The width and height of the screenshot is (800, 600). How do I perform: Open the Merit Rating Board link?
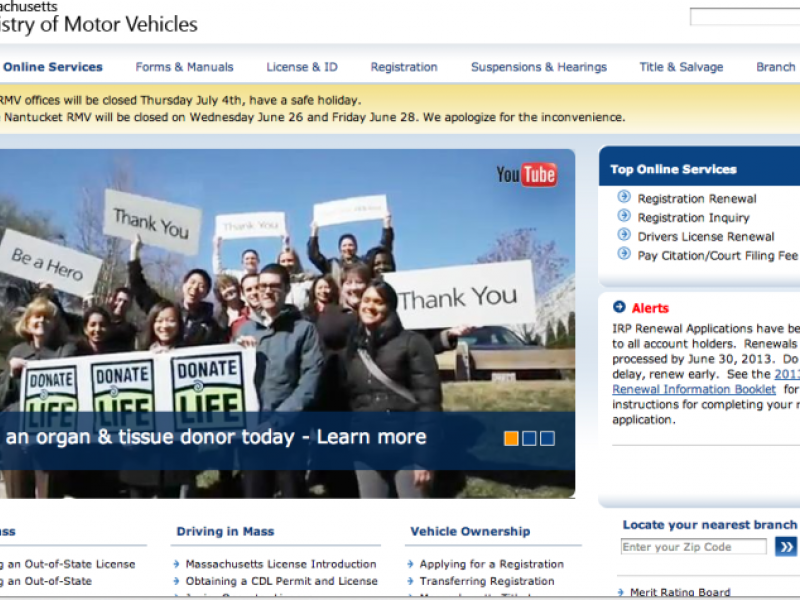(x=680, y=592)
